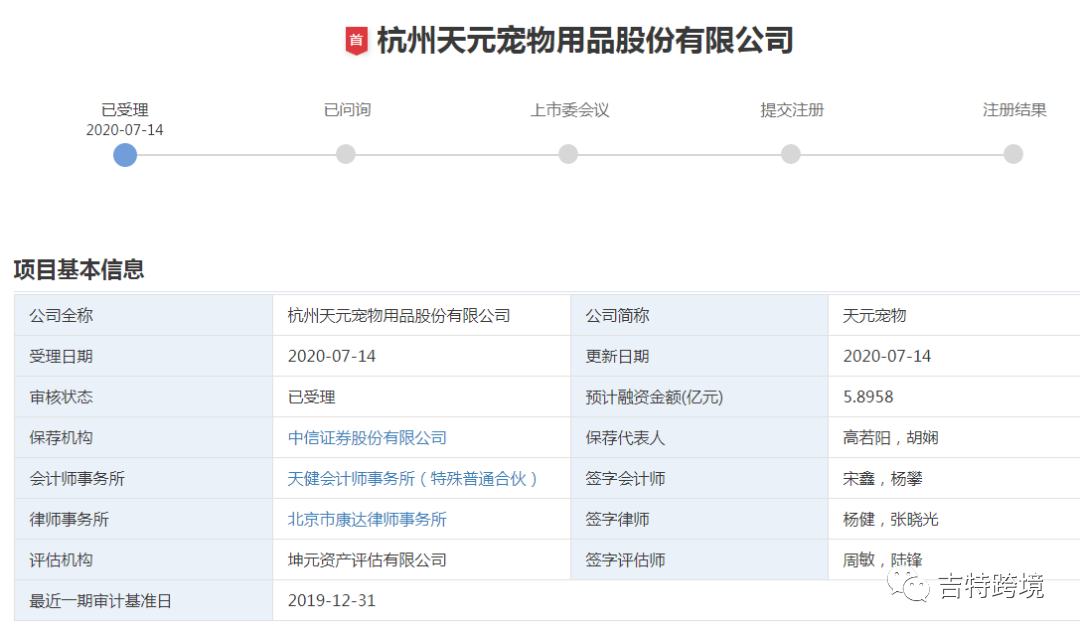Click the 注册结果 stage label
This screenshot has width=1080, height=634.
click(x=1013, y=110)
